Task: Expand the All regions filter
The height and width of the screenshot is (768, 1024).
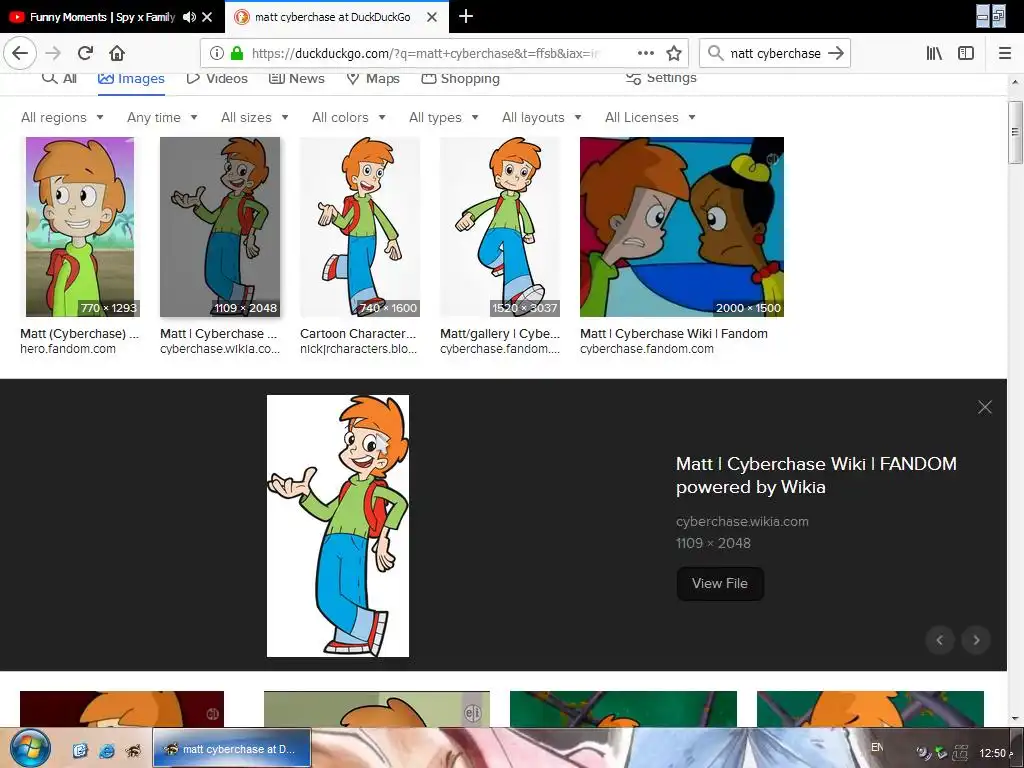Action: (62, 118)
